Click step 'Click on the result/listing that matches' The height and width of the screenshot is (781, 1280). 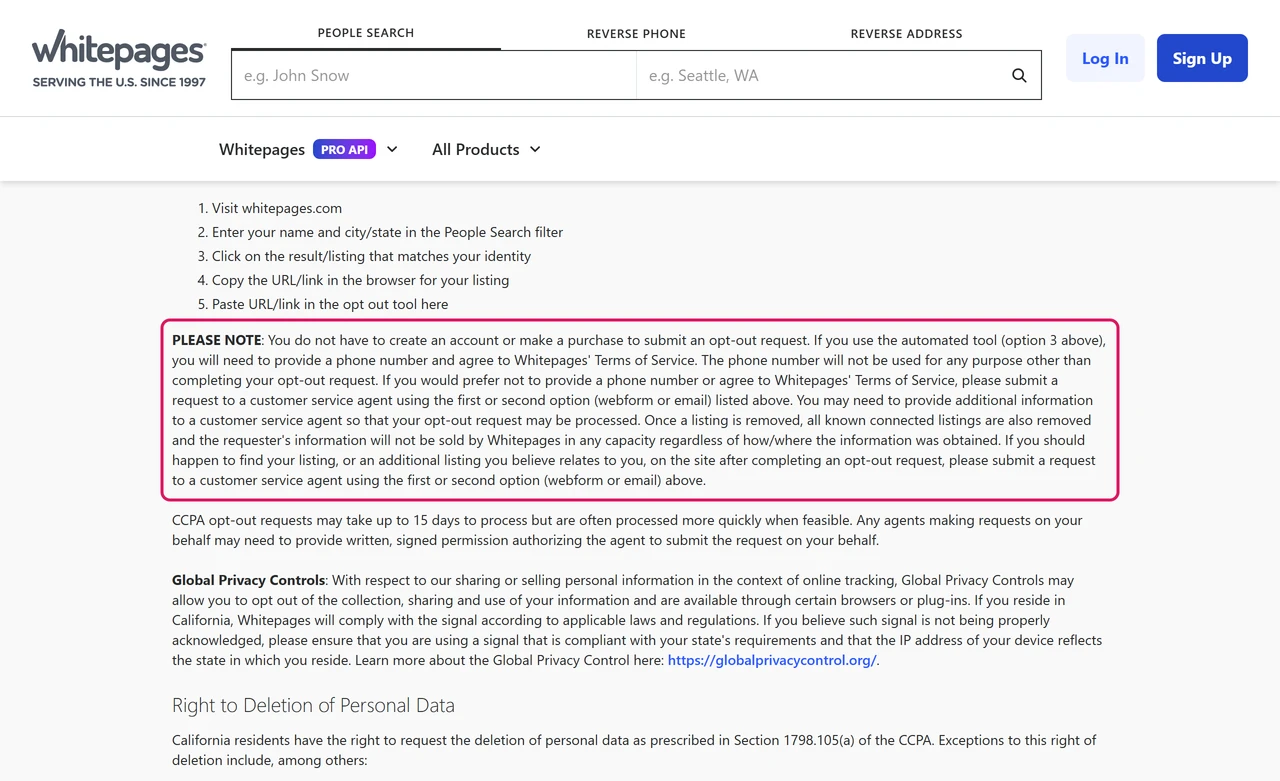pyautogui.click(x=371, y=256)
